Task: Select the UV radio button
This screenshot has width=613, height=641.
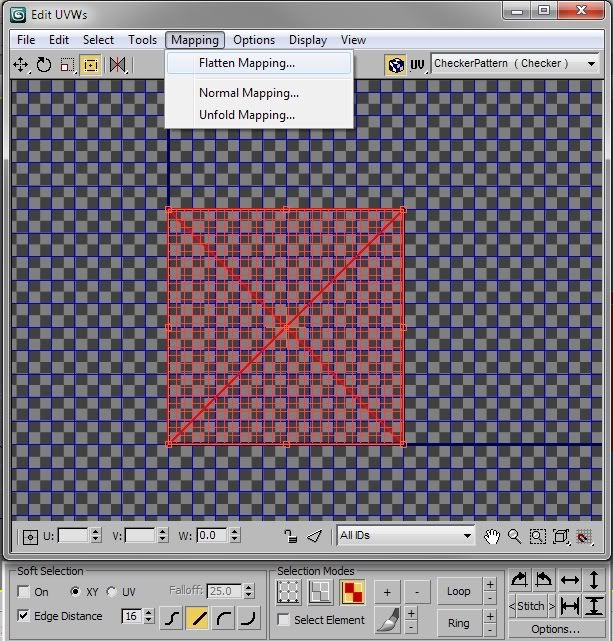Action: click(111, 592)
